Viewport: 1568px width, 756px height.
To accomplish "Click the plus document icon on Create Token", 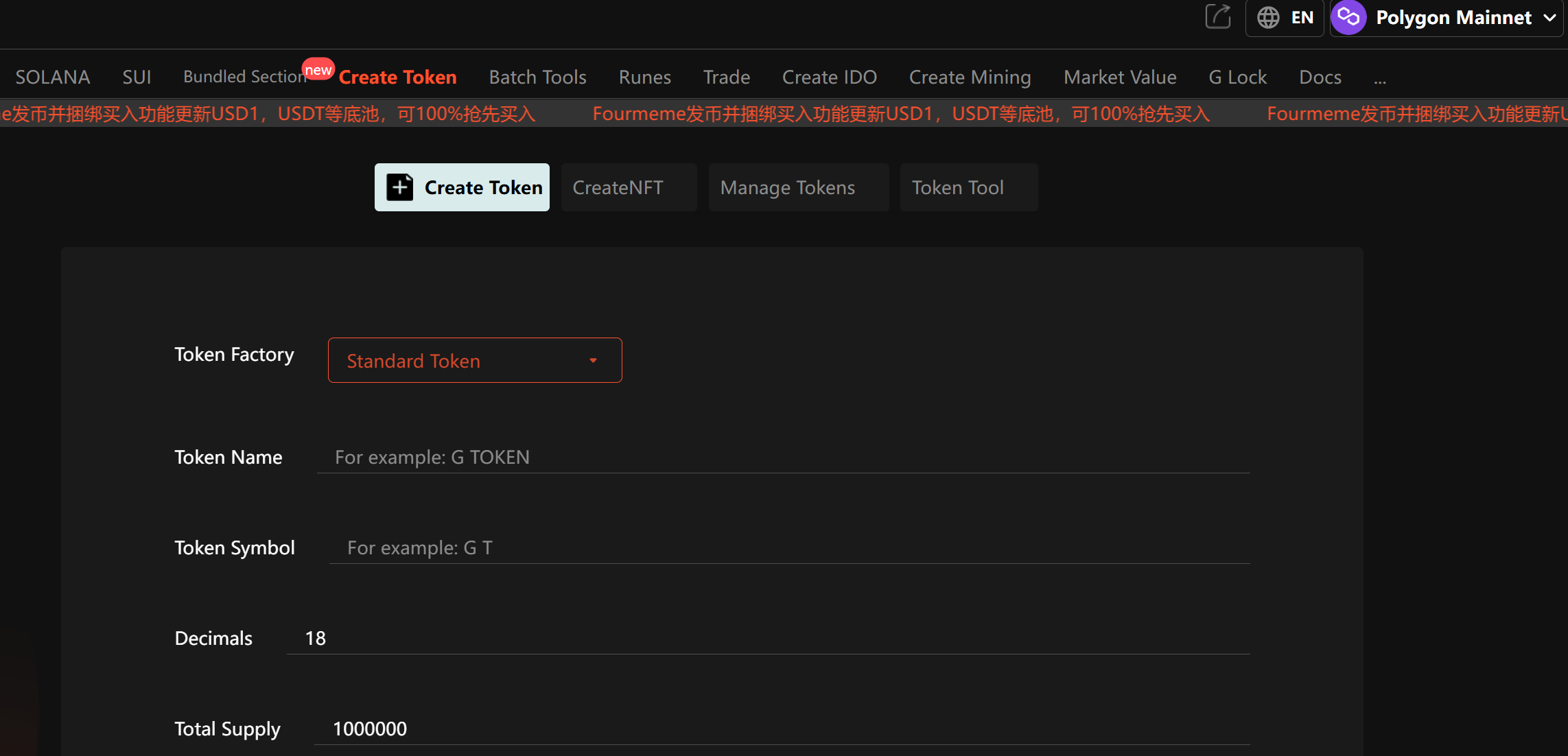I will click(400, 187).
